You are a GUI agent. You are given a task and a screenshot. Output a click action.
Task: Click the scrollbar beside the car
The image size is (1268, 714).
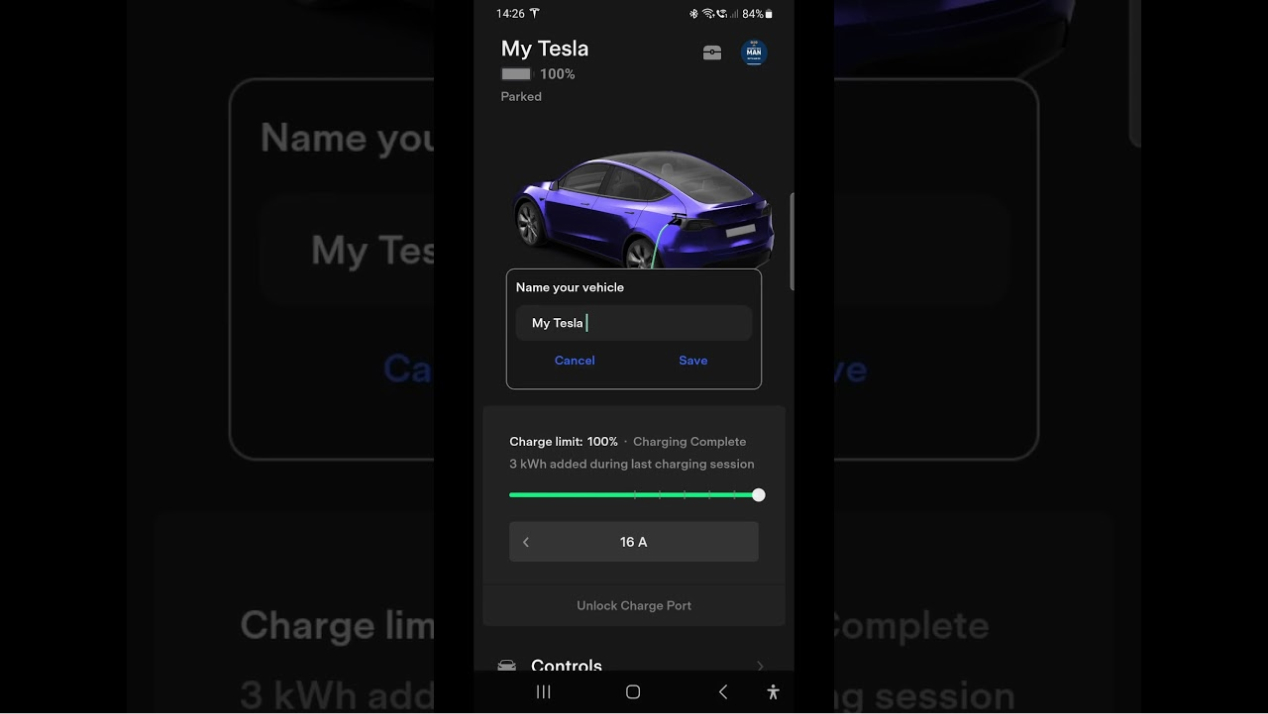[792, 242]
